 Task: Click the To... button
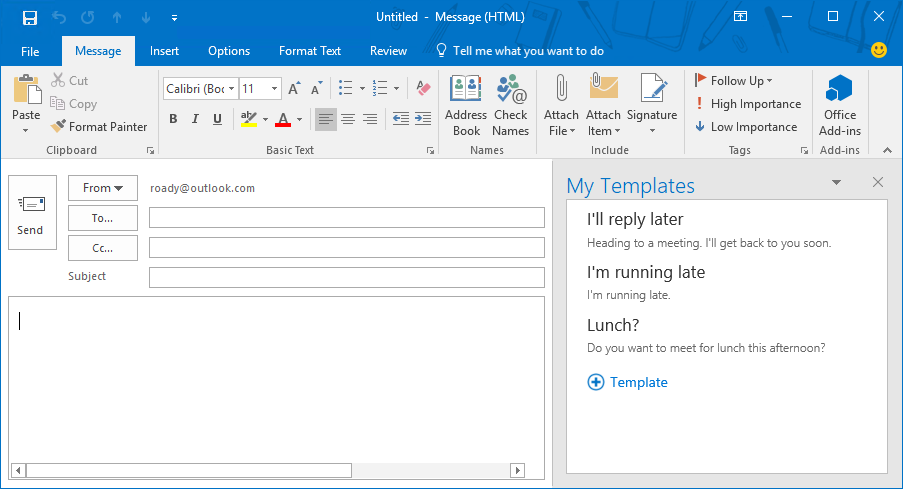point(103,218)
